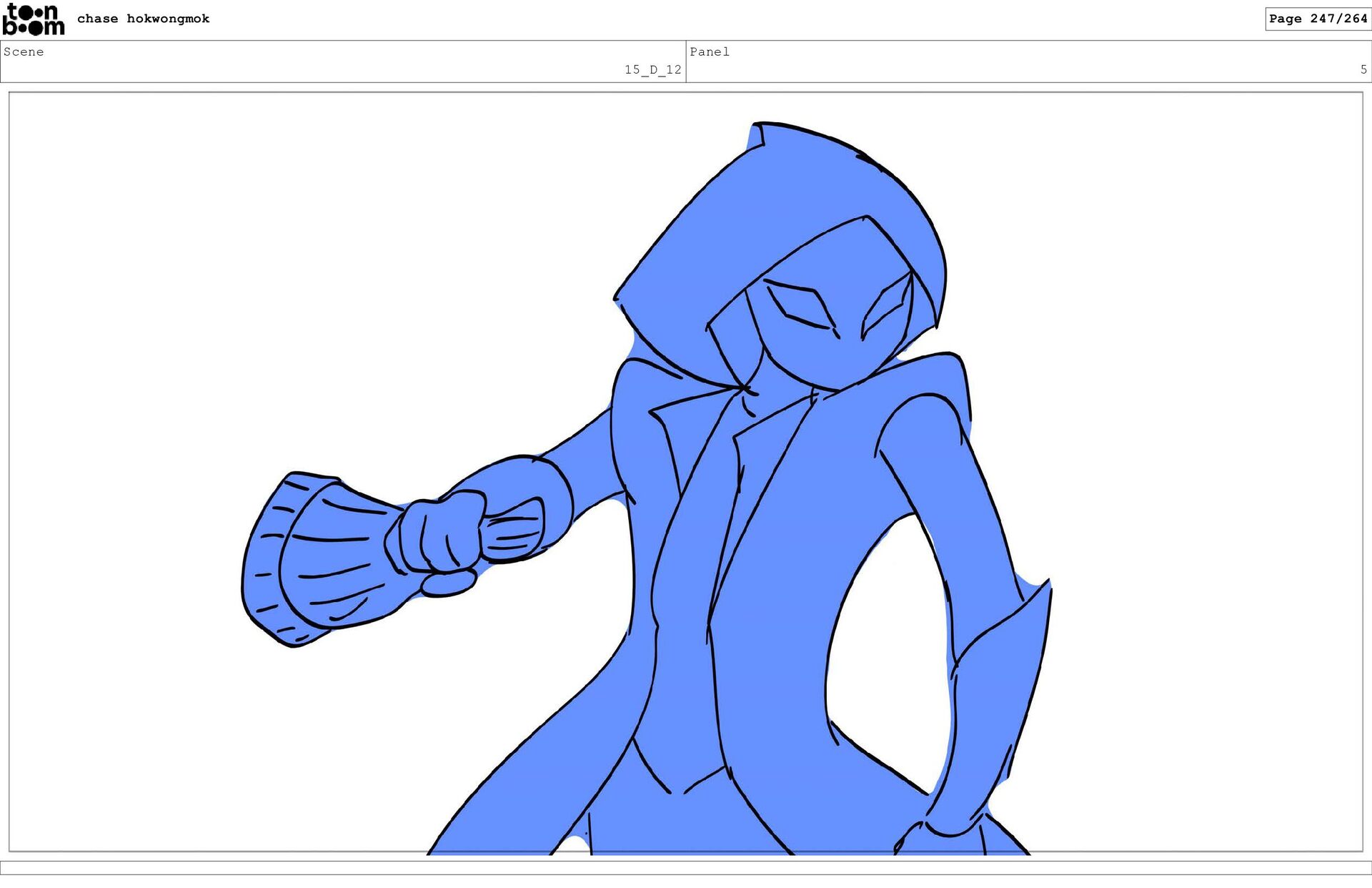The width and height of the screenshot is (1372, 888).
Task: Select the scene number 15_D_12
Action: tap(652, 69)
